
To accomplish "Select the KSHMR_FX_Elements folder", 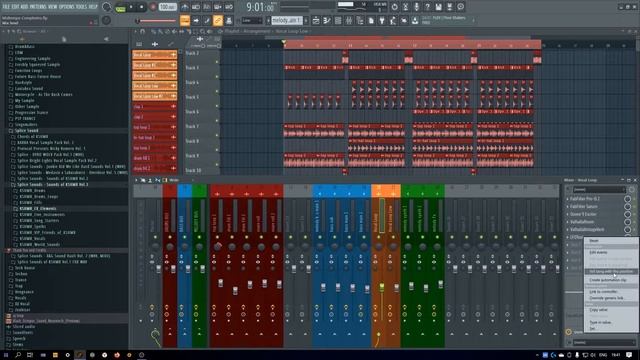I will (x=38, y=209).
